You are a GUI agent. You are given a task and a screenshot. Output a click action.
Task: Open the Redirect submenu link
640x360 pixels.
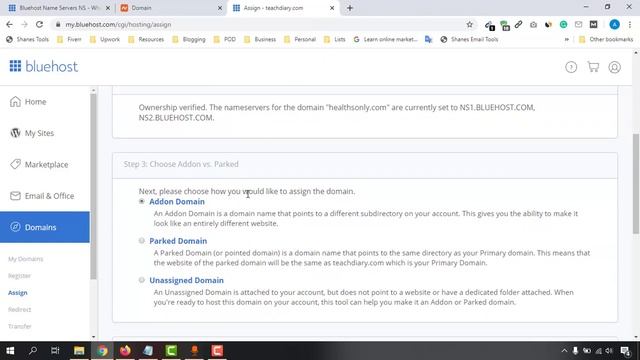click(19, 309)
